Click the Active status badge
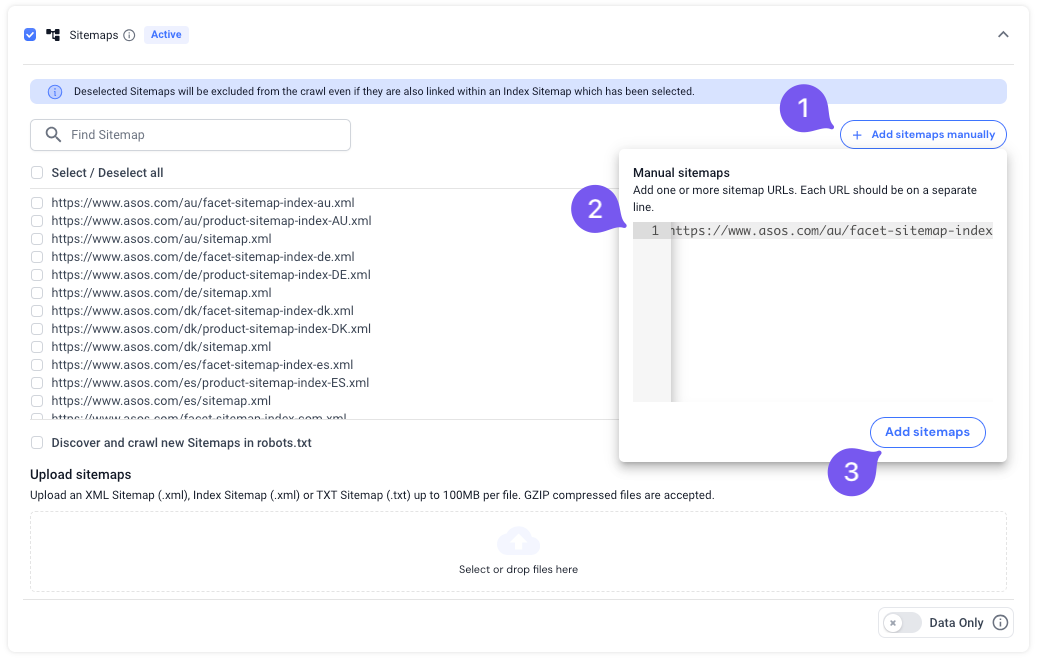The width and height of the screenshot is (1042, 661). [166, 35]
